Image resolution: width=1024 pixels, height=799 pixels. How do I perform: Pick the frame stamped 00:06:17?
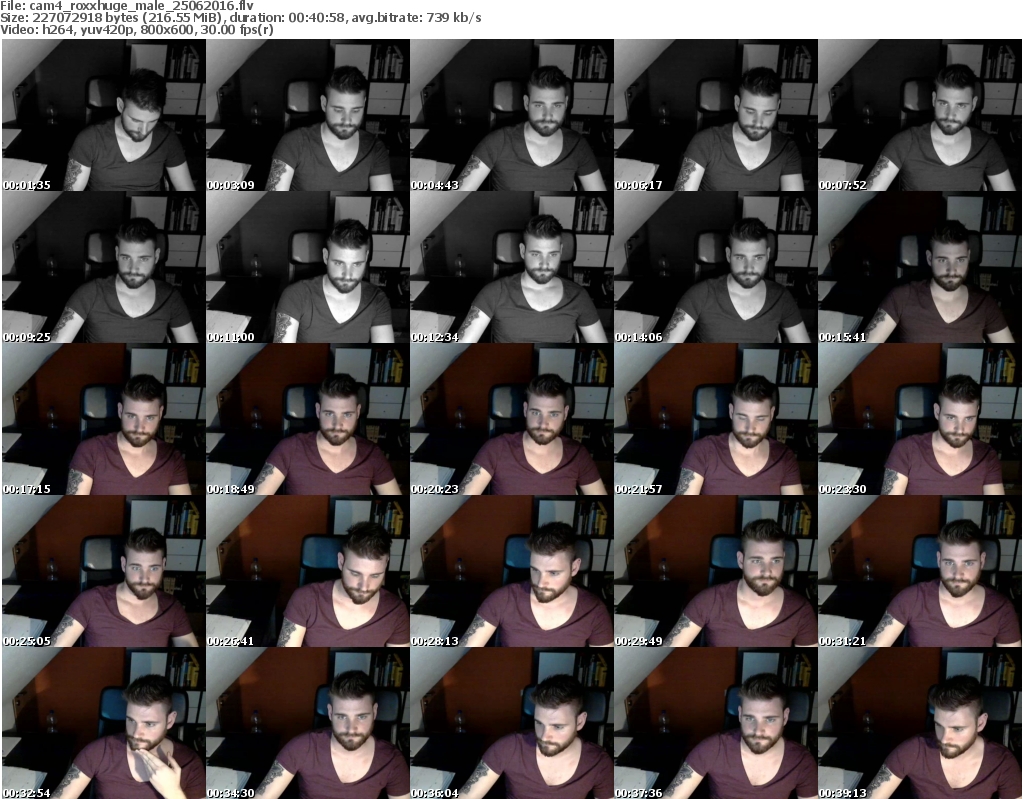[716, 115]
